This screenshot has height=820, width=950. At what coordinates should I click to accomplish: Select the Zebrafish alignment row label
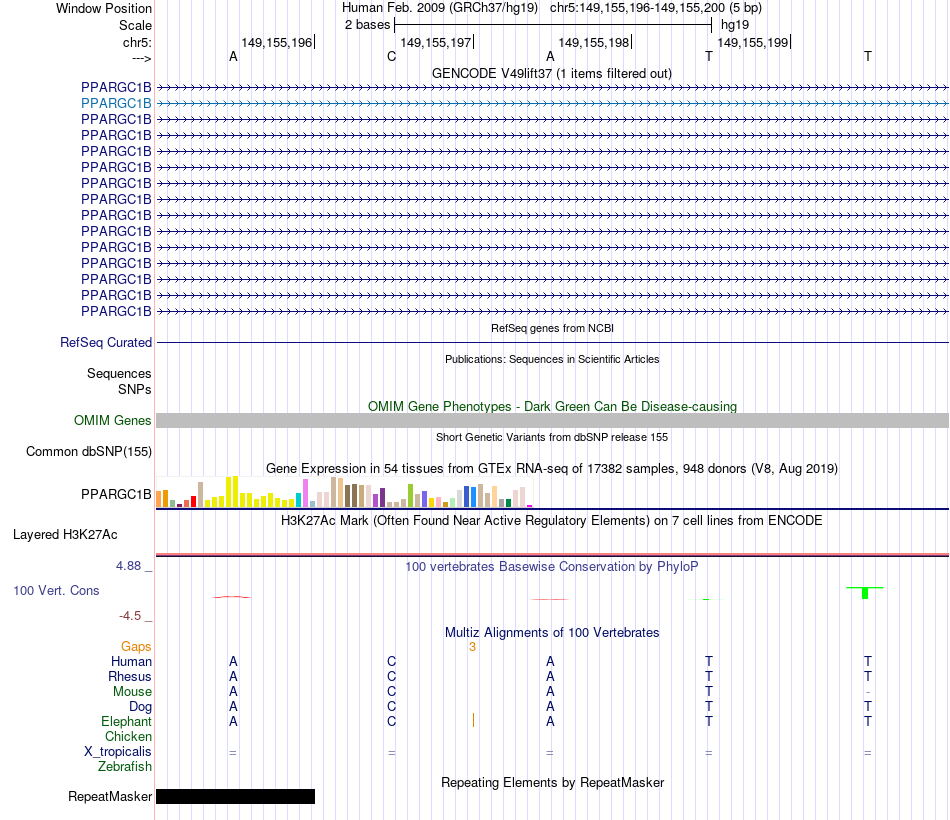click(125, 766)
